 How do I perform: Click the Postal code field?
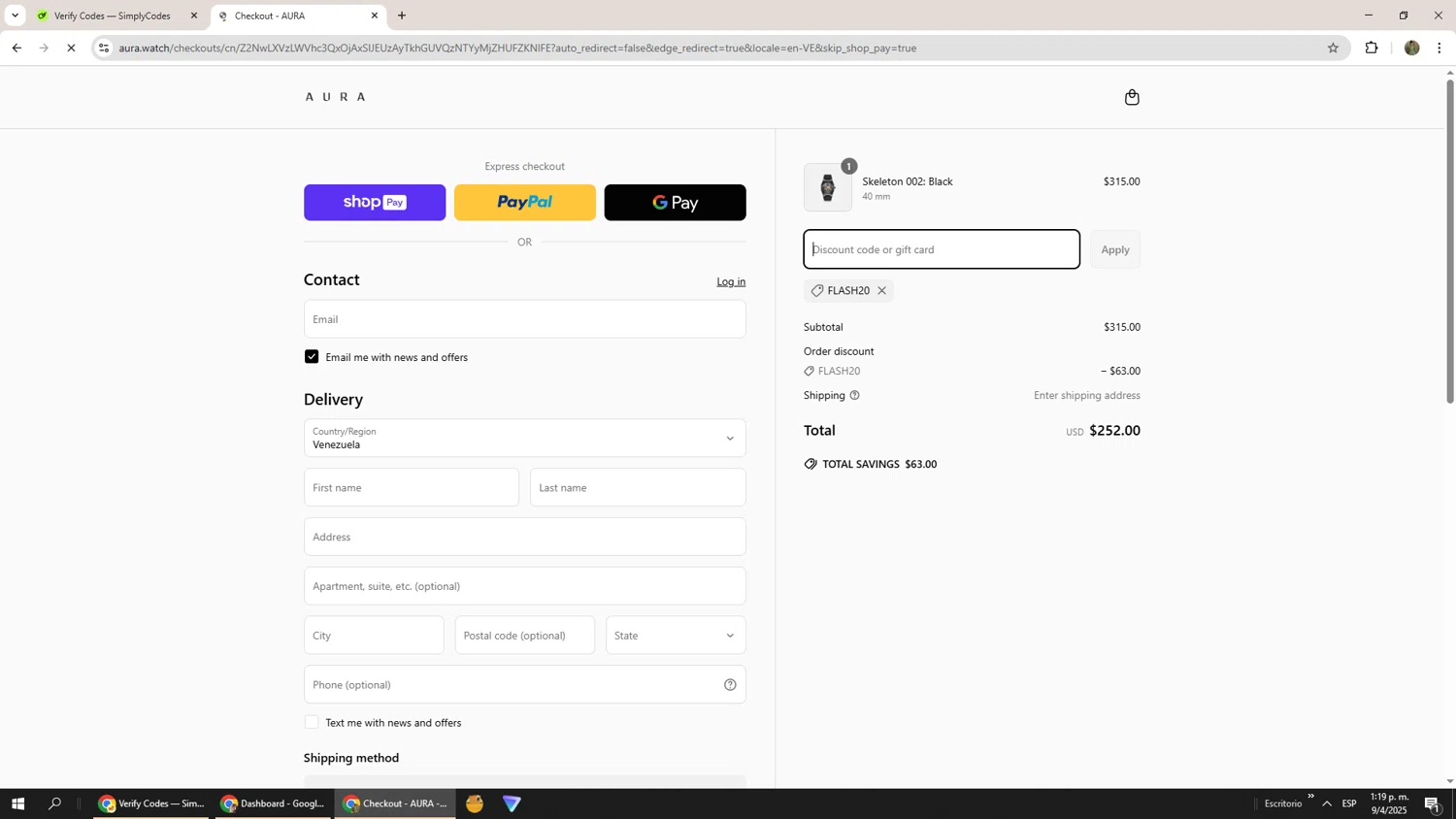(x=525, y=636)
